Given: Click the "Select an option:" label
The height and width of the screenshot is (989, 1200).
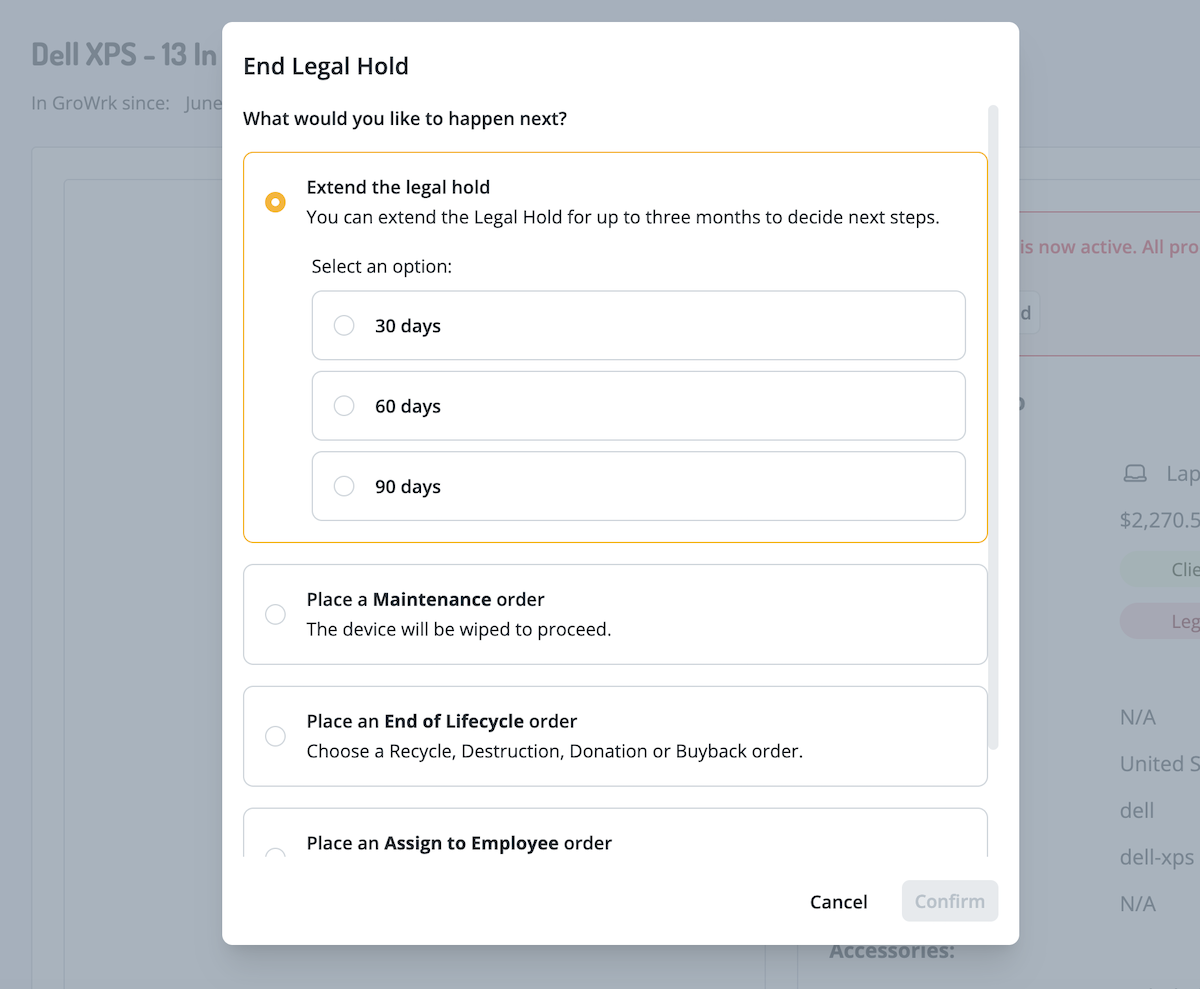Looking at the screenshot, I should 382,267.
